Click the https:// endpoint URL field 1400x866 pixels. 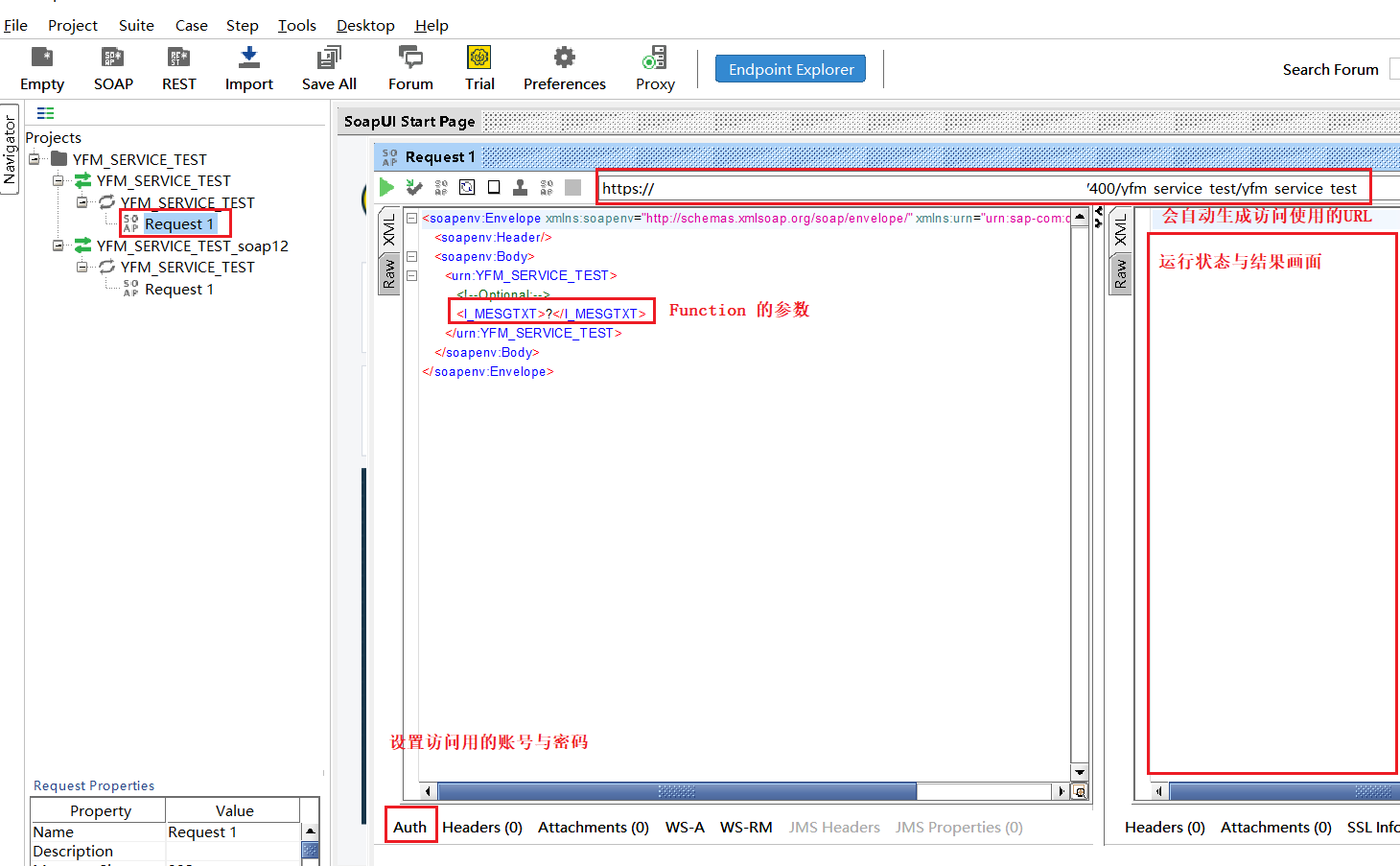click(x=984, y=188)
